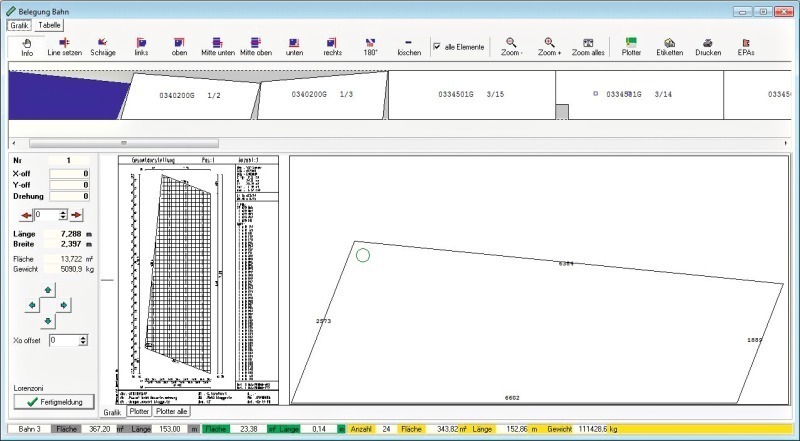Viewport: 800px width, 441px height.
Task: Click the horizontal scrollbar thumb of track view
Action: point(123,143)
